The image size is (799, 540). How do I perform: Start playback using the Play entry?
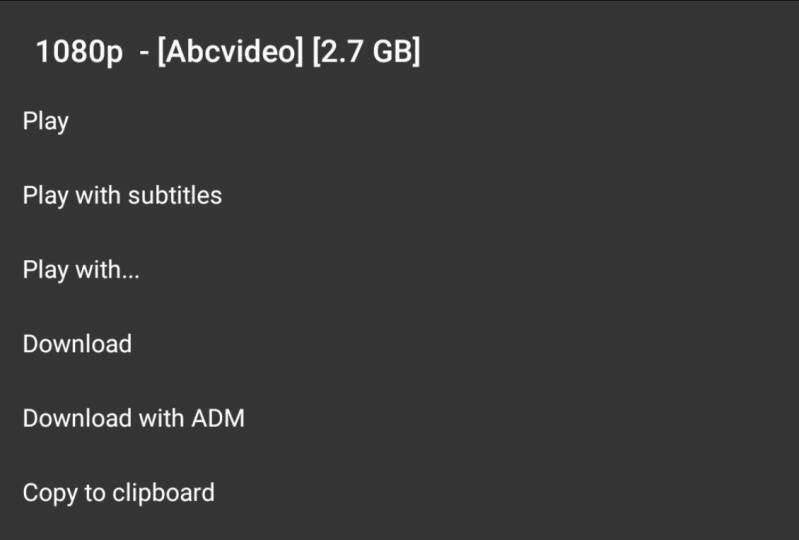click(46, 121)
